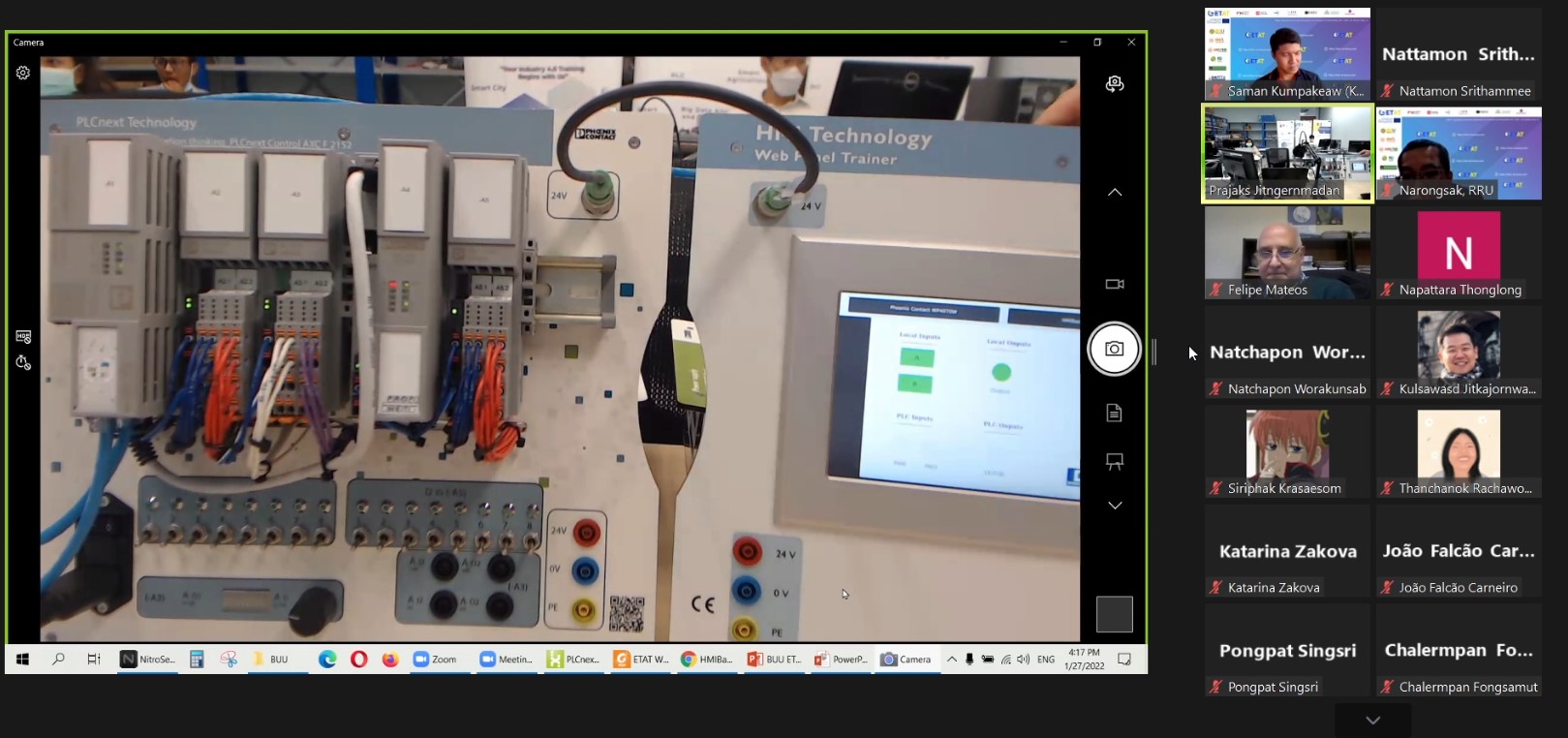Select João Falcão Carneiro's participant tile

tap(1459, 551)
